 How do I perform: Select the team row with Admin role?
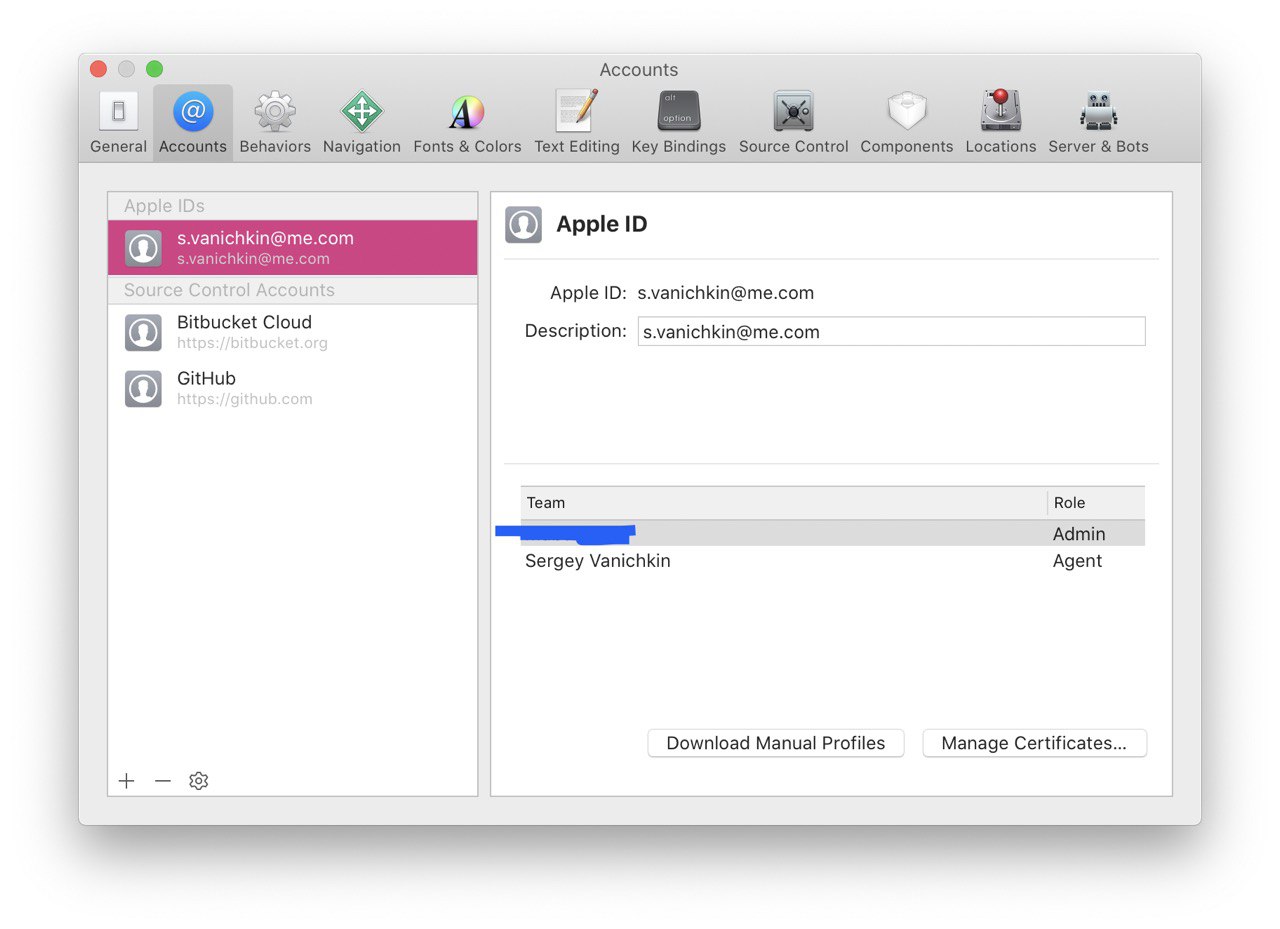[x=833, y=534]
